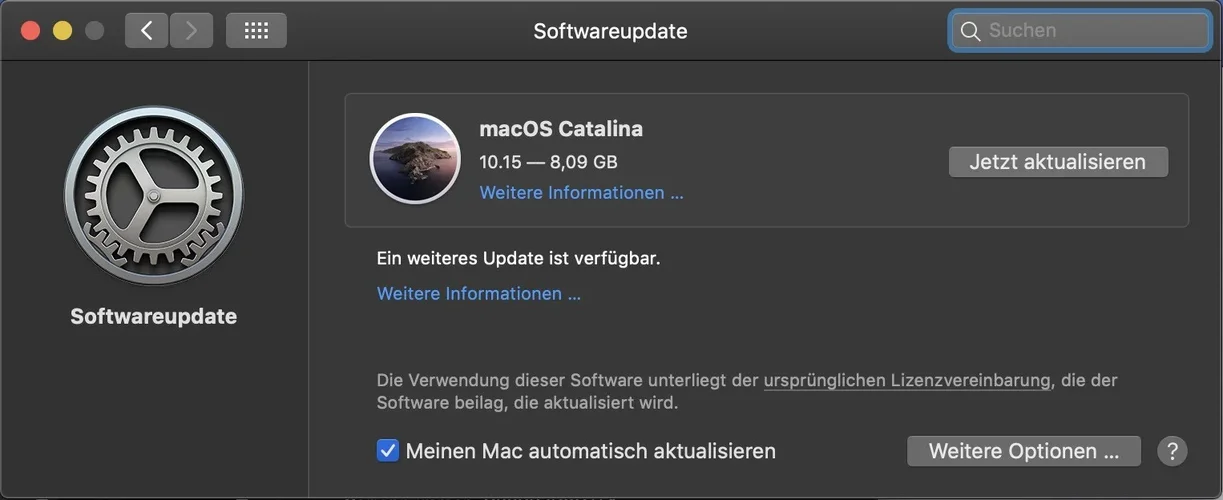Viewport: 1223px width, 500px height.
Task: Click 'Ein weiteres Update ist verfügbar.' text
Action: click(x=518, y=258)
